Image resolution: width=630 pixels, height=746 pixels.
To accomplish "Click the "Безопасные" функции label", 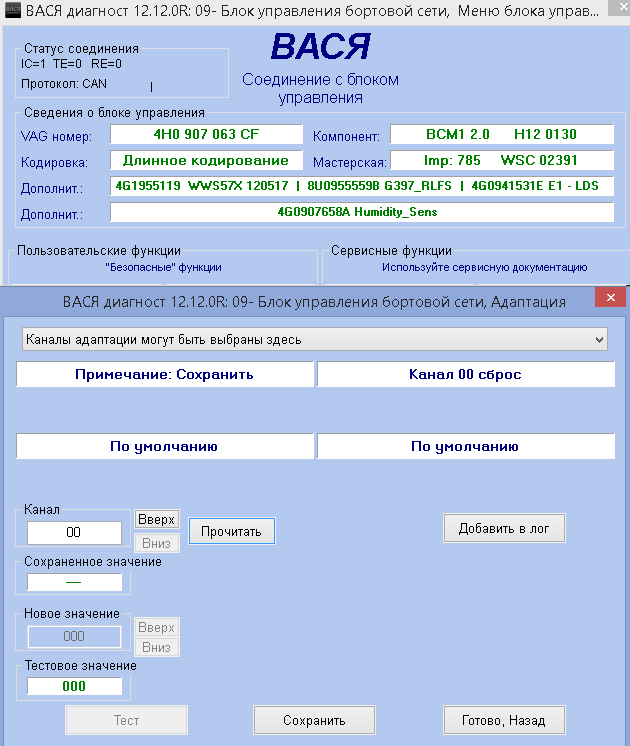I will pyautogui.click(x=163, y=267).
